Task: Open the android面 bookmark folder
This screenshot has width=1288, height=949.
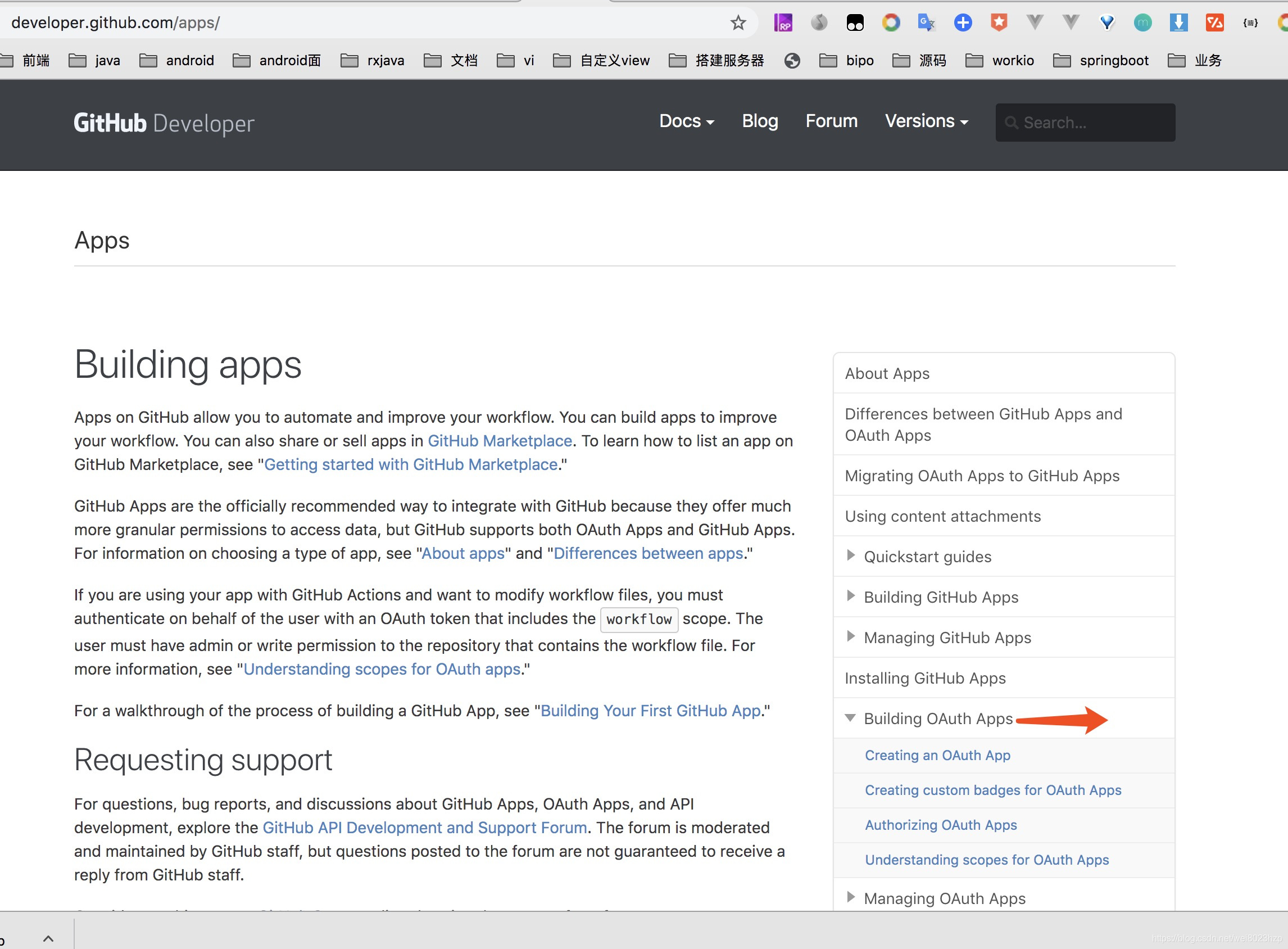Action: (x=277, y=60)
